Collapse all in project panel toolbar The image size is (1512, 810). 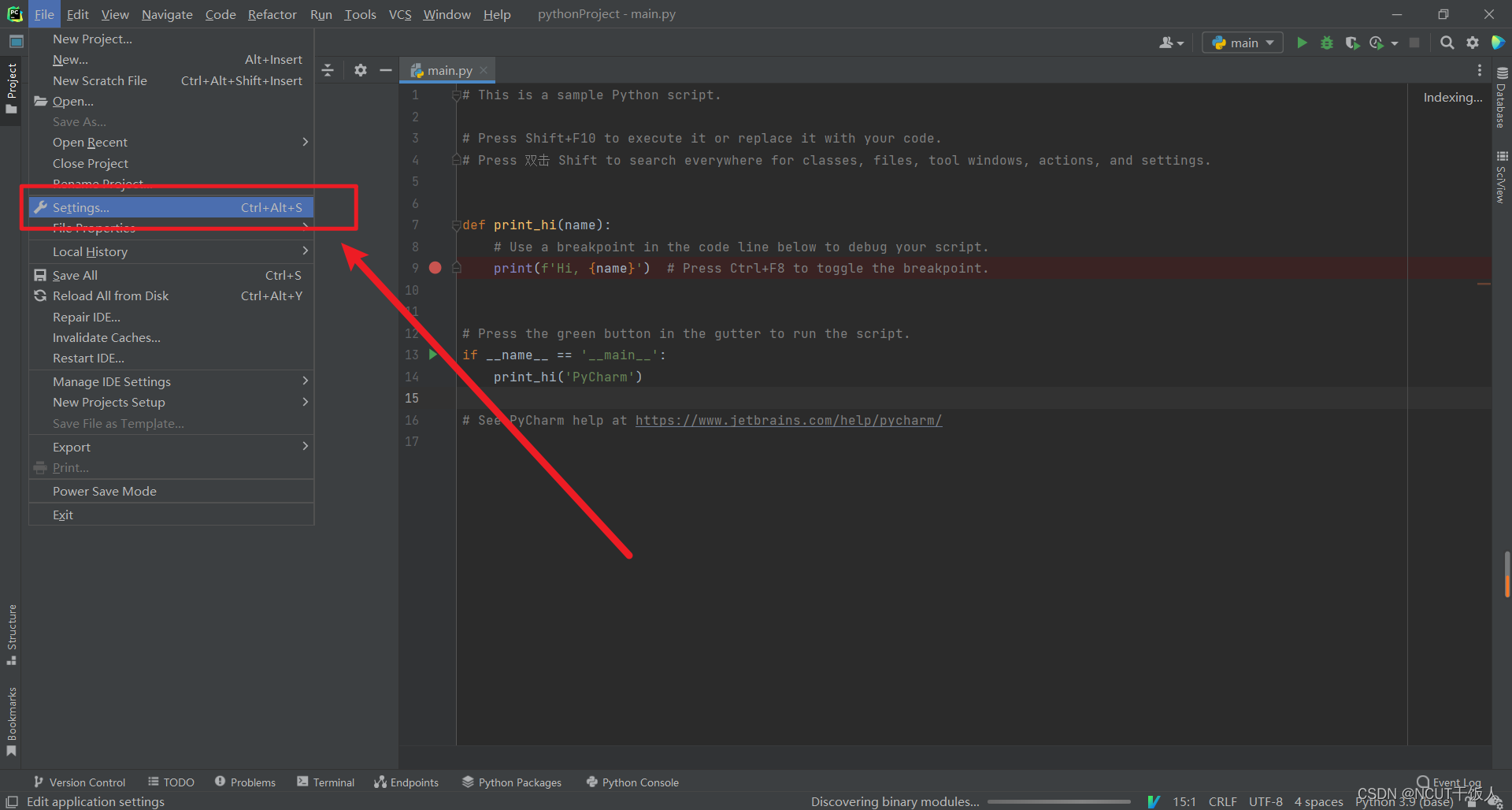pyautogui.click(x=328, y=70)
